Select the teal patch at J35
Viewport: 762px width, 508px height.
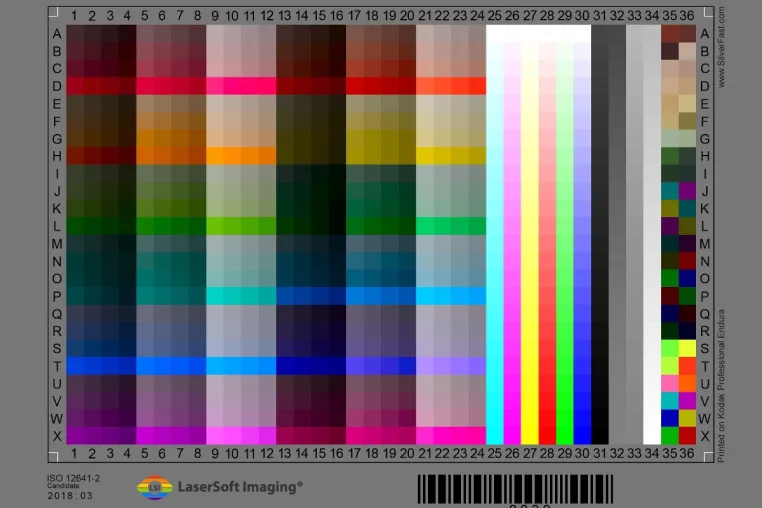click(x=670, y=191)
